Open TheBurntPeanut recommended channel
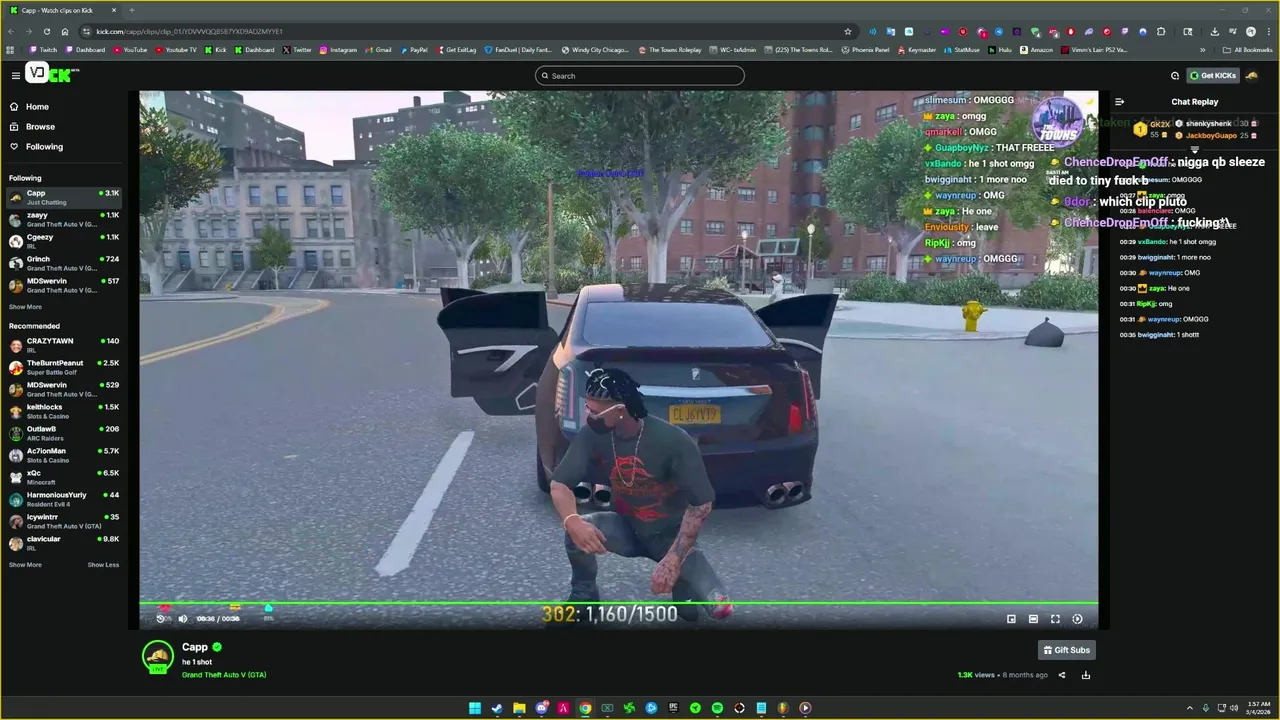Image resolution: width=1280 pixels, height=720 pixels. pos(64,367)
